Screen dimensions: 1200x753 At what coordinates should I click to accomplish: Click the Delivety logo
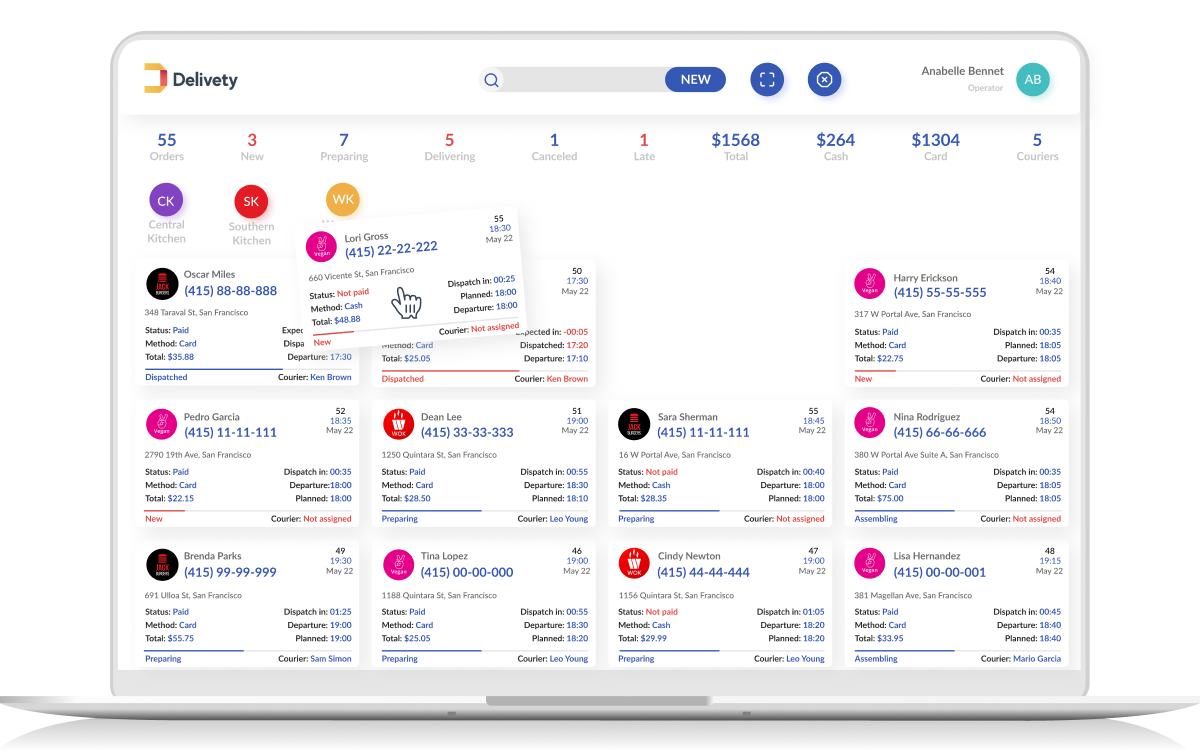(x=191, y=79)
